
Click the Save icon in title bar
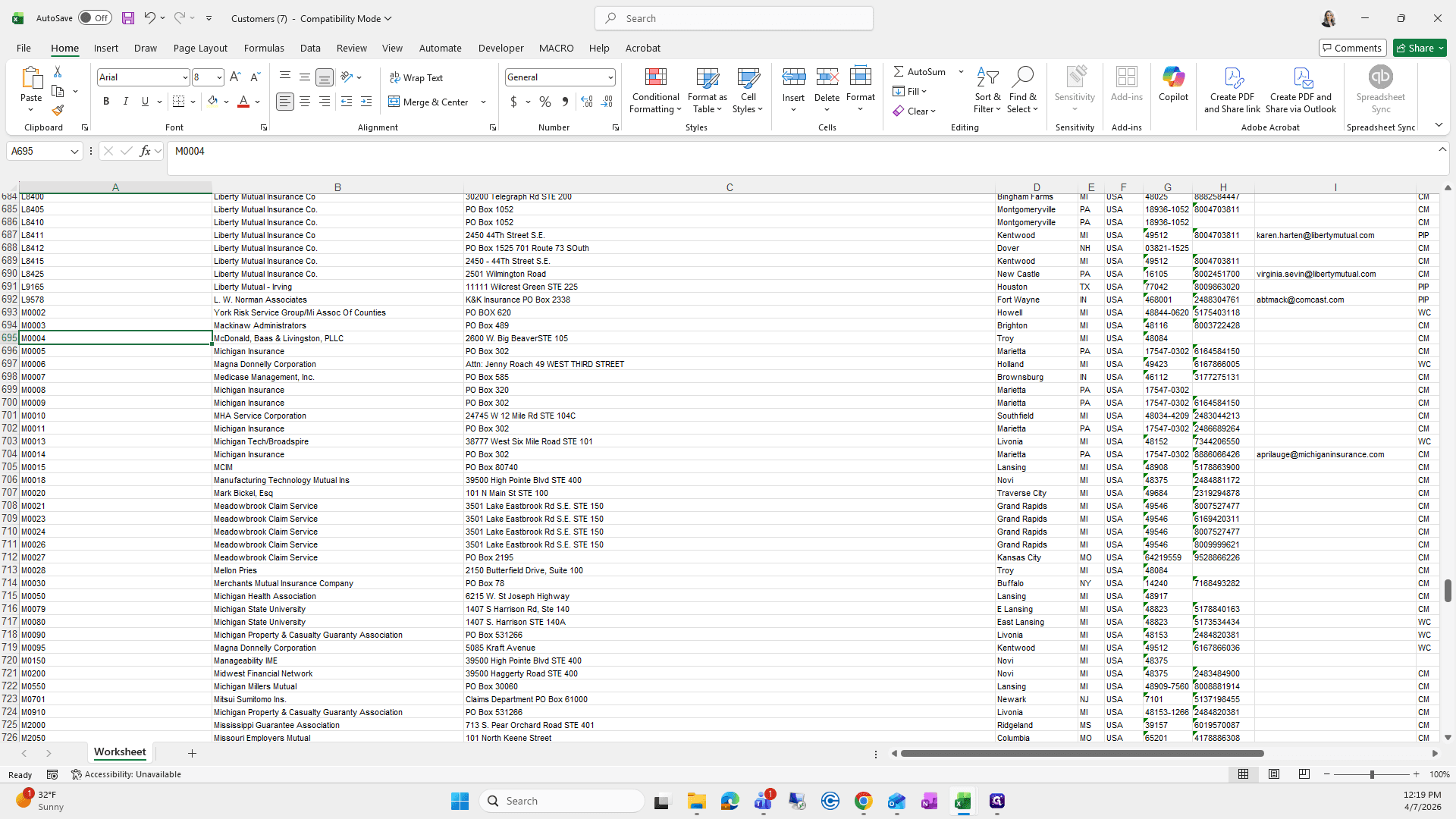(128, 18)
